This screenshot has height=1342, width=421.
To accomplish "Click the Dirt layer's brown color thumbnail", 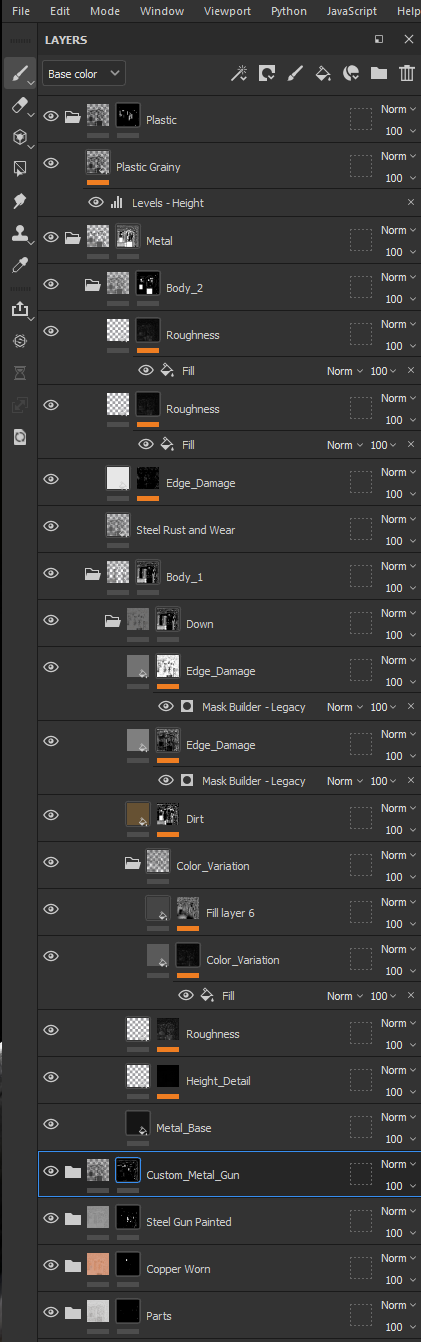I will pos(138,813).
